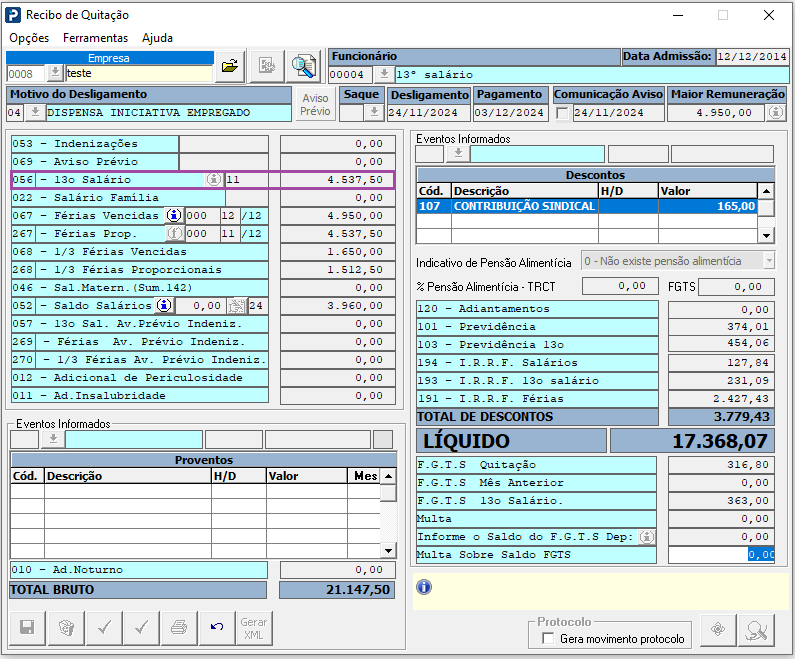Open the Empresa code lookup arrow
795x659 pixels.
pyautogui.click(x=55, y=73)
